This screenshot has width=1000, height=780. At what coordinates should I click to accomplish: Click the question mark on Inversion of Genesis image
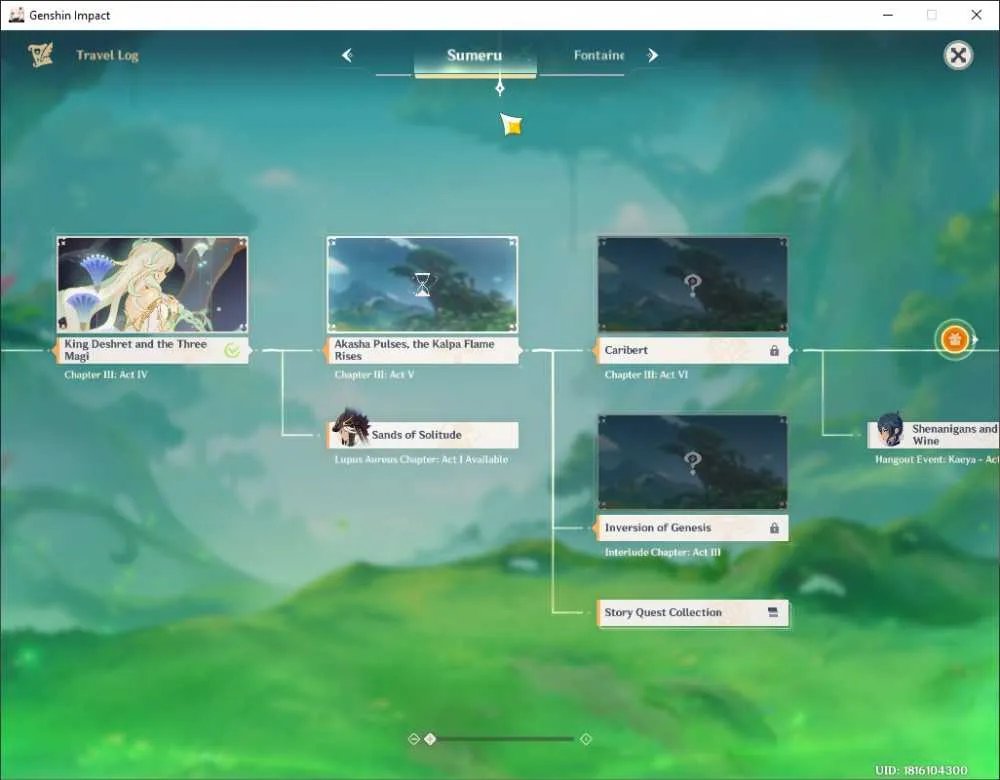[692, 462]
